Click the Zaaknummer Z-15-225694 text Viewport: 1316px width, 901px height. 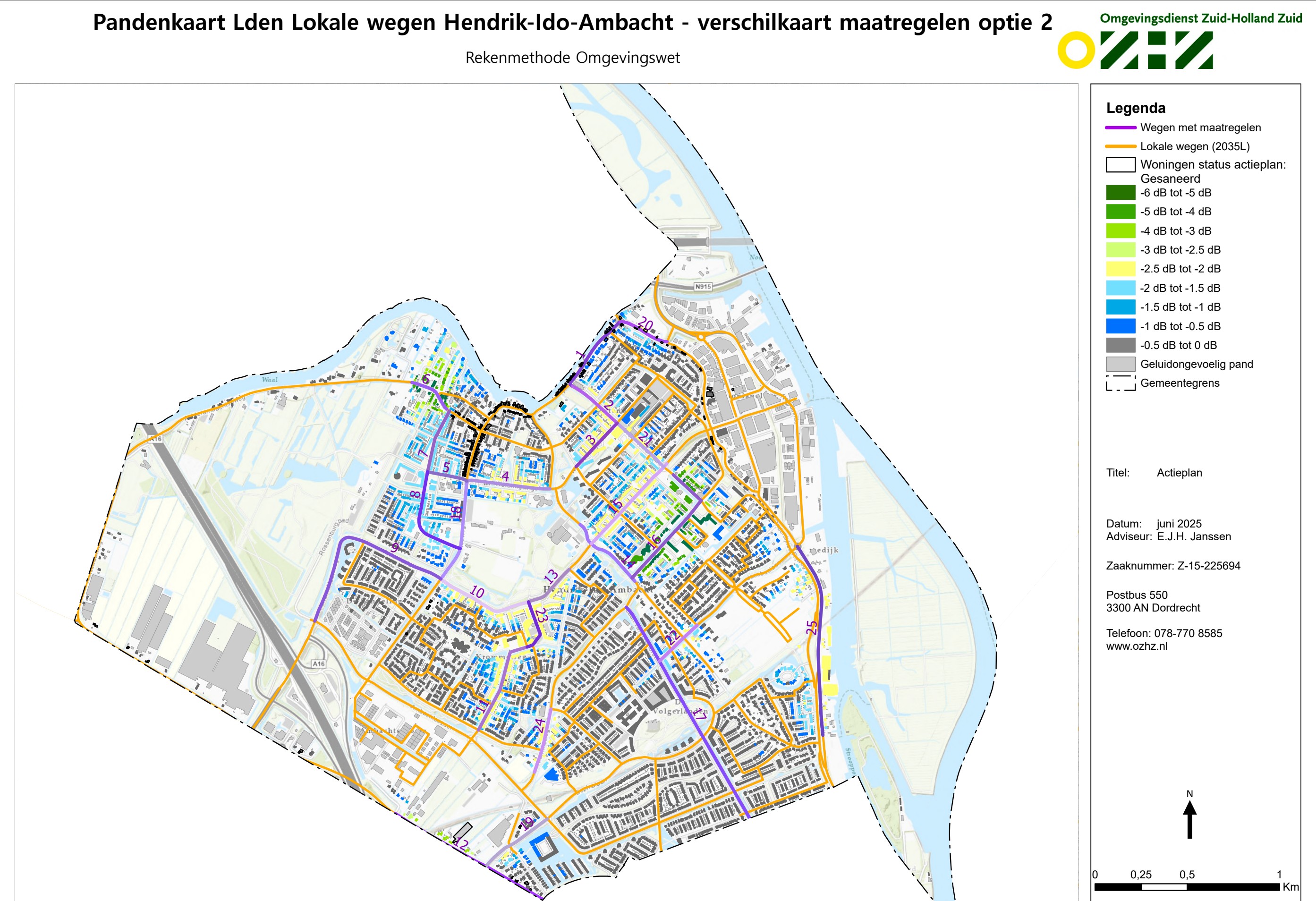[1173, 565]
